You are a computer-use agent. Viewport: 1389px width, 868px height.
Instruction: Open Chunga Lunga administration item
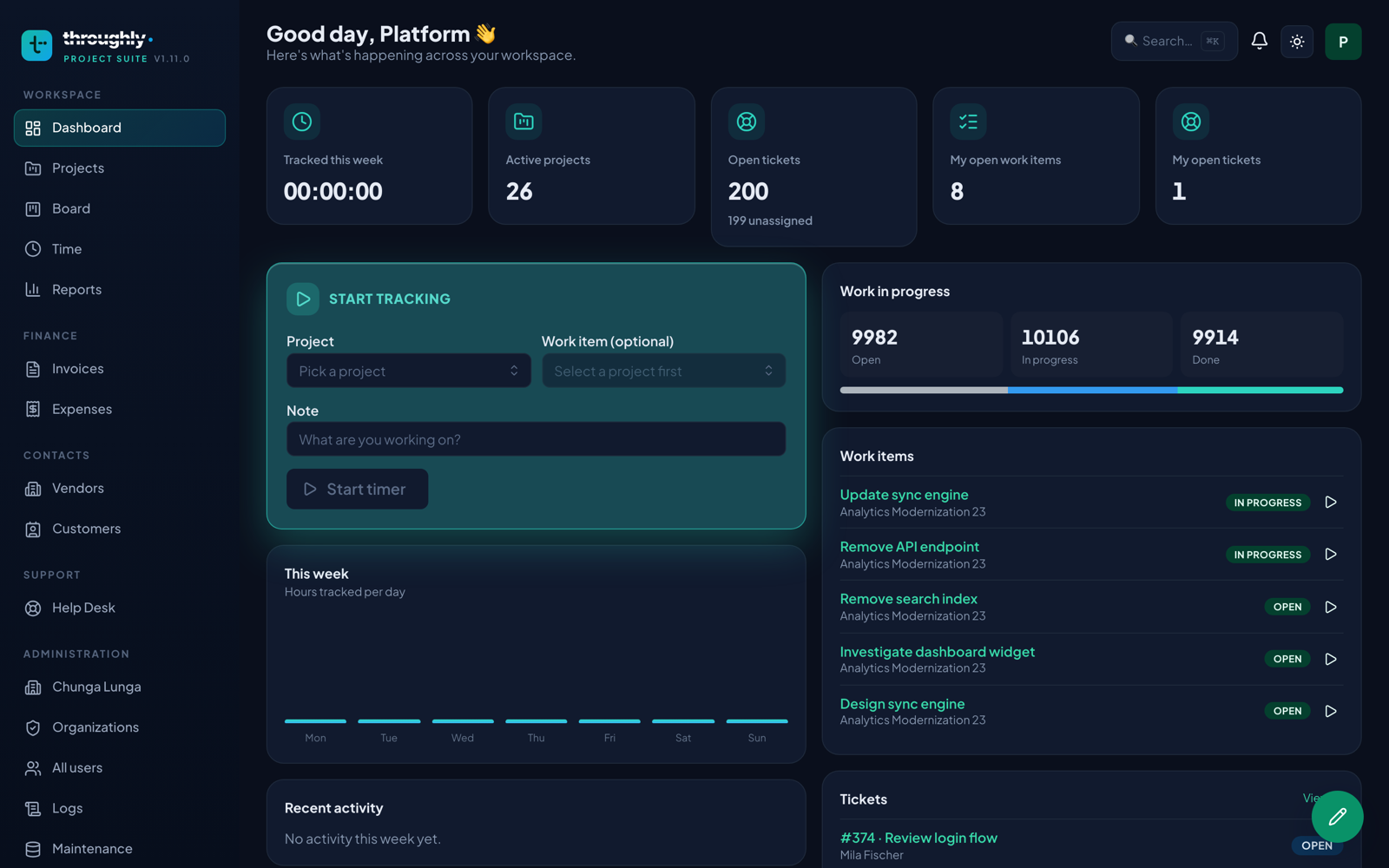tap(120, 687)
